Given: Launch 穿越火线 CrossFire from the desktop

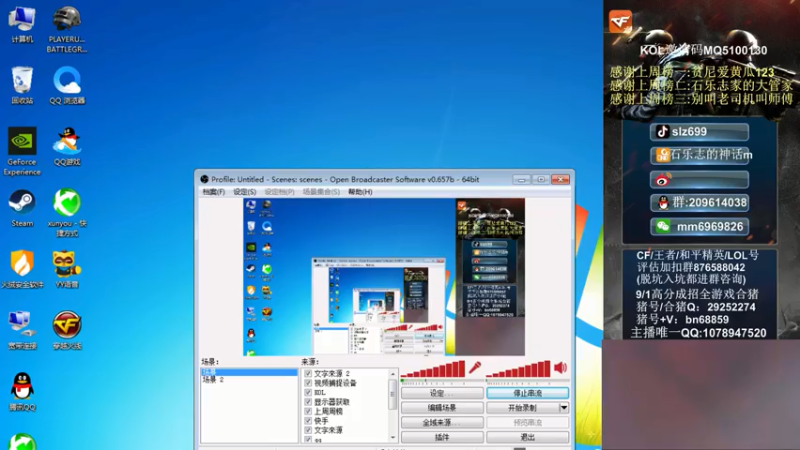Looking at the screenshot, I should click(x=67, y=331).
